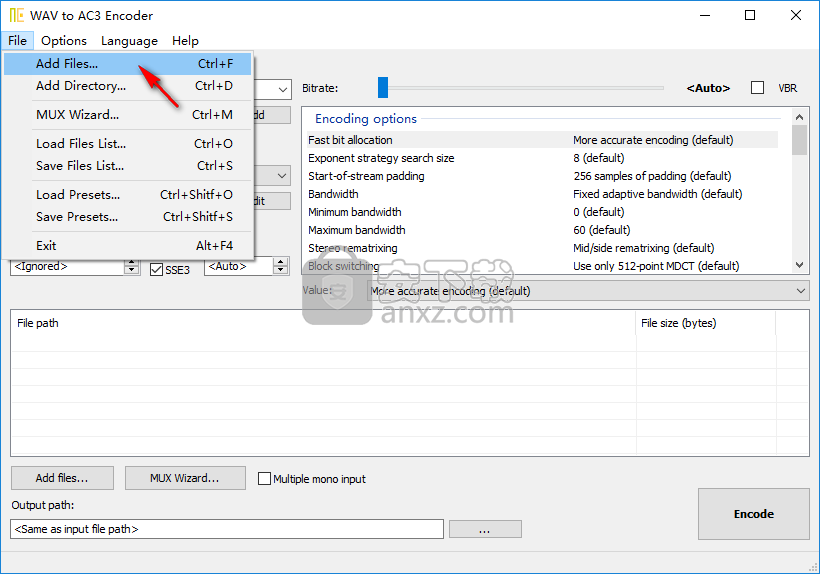Click the WAV to AC3 Encoder app icon
The image size is (820, 574).
tap(17, 15)
